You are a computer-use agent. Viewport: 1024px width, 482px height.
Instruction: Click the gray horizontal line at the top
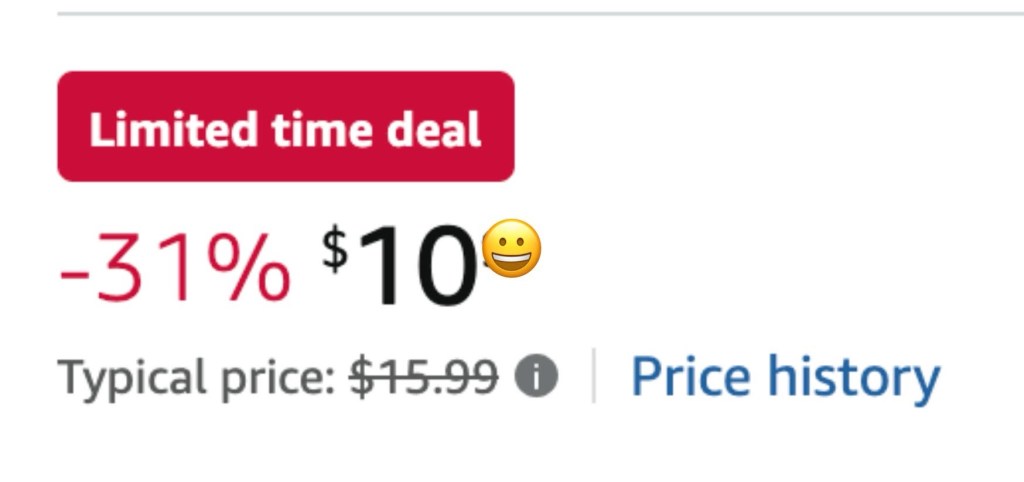coord(540,13)
